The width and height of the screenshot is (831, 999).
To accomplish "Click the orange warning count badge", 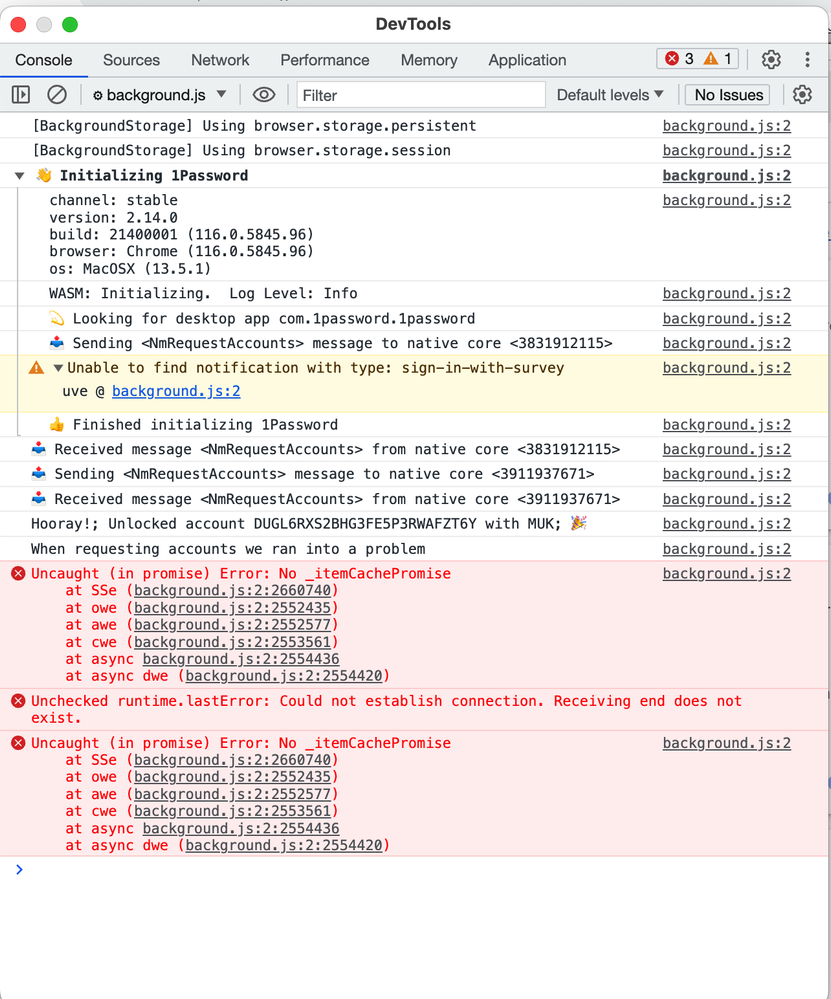I will point(718,59).
